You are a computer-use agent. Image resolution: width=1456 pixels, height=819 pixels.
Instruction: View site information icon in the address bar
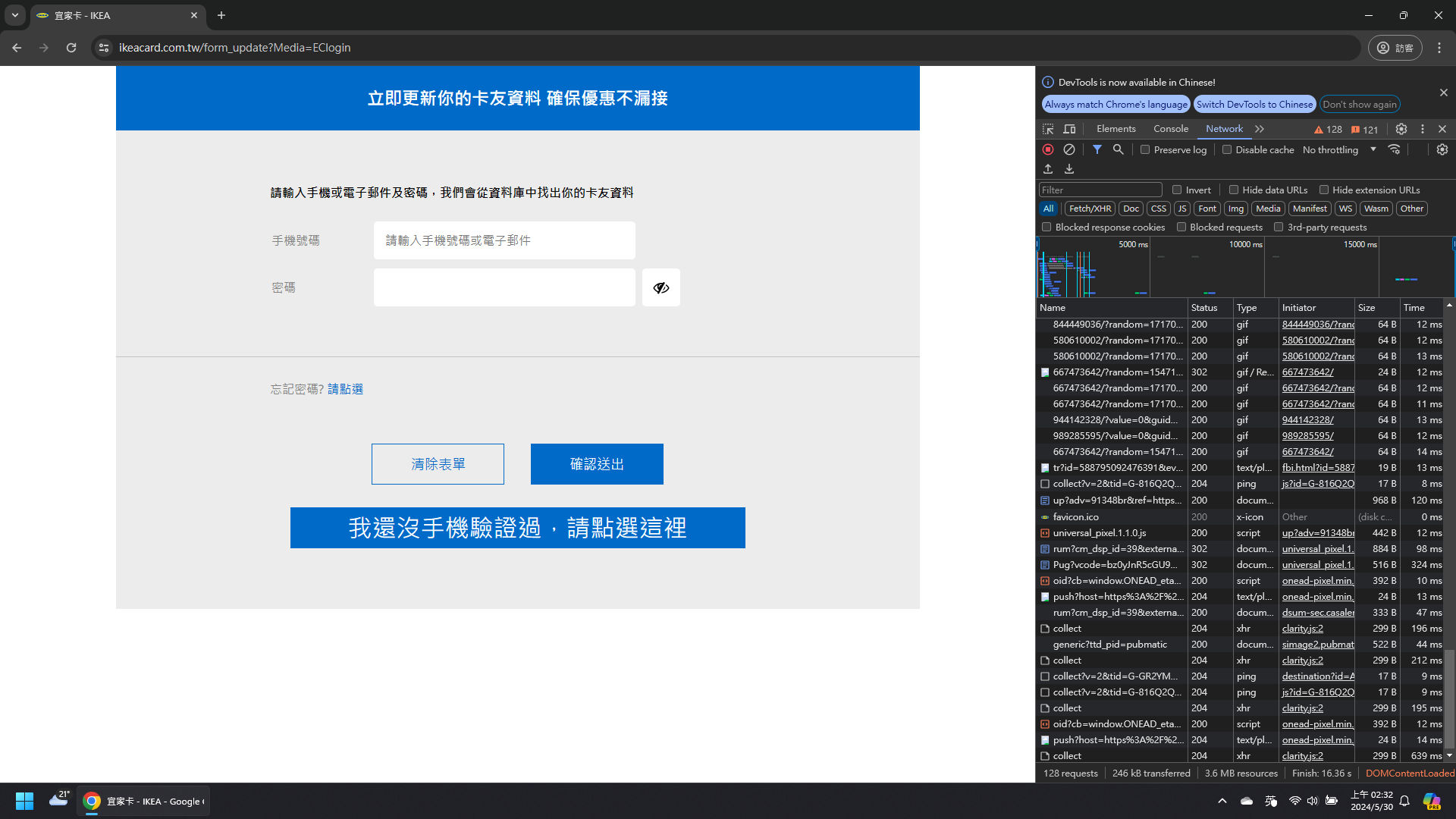coord(104,47)
